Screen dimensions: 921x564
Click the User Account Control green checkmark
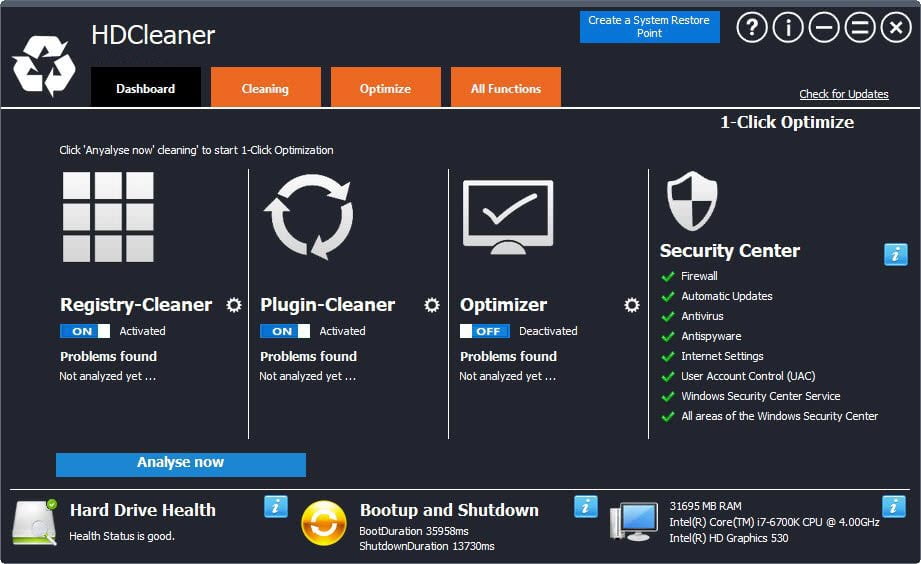pyautogui.click(x=668, y=376)
